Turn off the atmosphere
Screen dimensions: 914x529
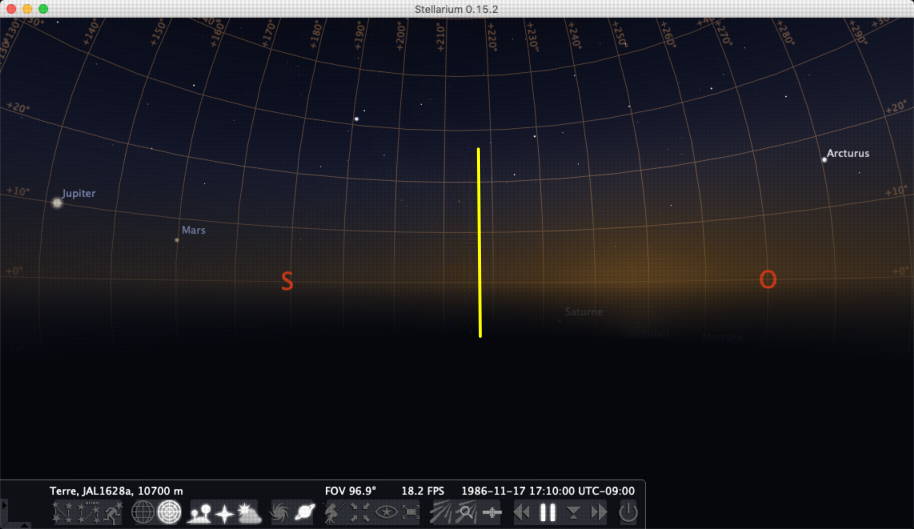tap(248, 513)
